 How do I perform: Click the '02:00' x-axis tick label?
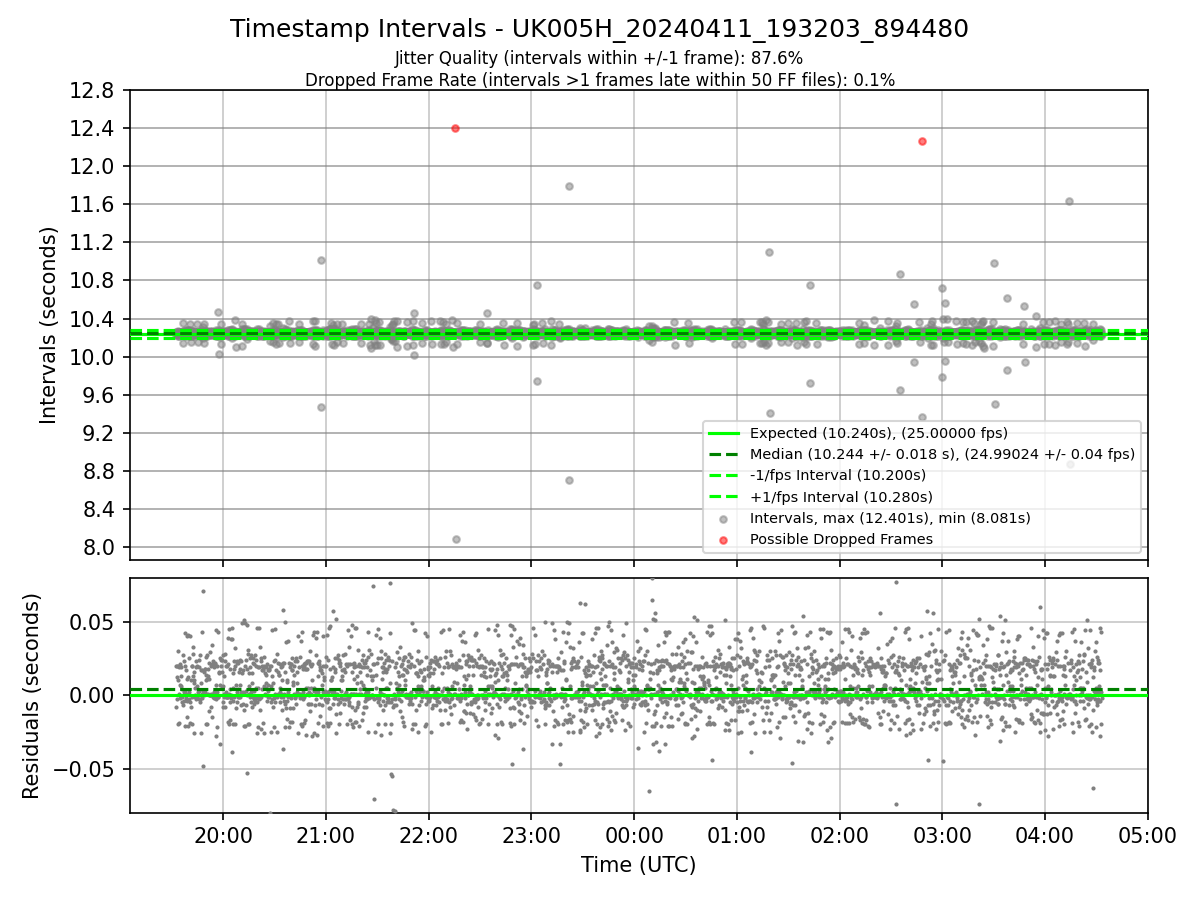click(x=839, y=835)
